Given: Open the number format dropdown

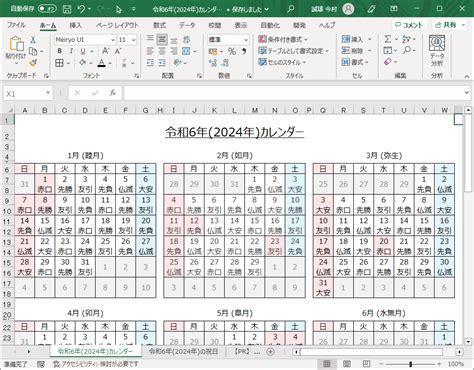Looking at the screenshot, I should pyautogui.click(x=246, y=40).
